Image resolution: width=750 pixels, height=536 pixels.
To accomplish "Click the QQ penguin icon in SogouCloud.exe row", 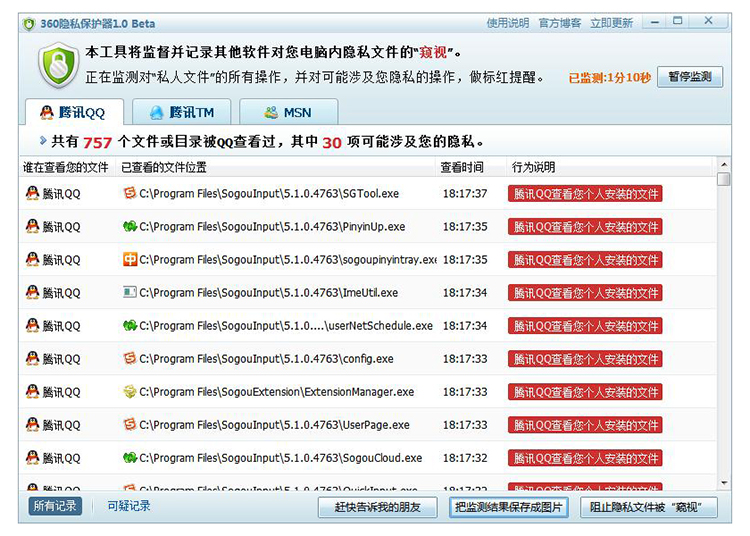I will (x=33, y=457).
